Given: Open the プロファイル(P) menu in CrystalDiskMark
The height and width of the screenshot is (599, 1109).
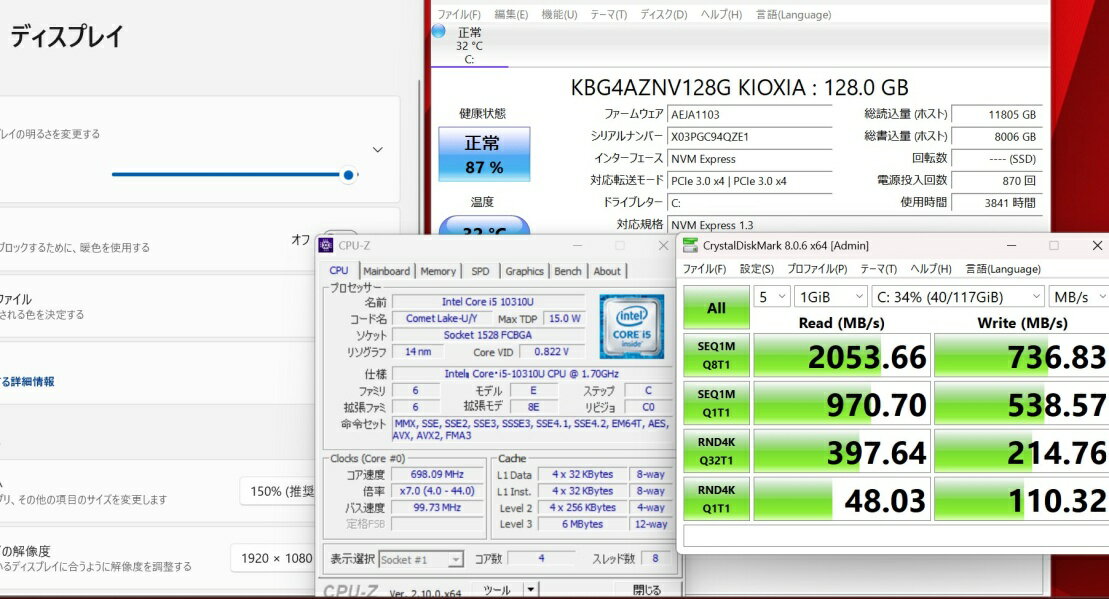Looking at the screenshot, I should [x=816, y=269].
